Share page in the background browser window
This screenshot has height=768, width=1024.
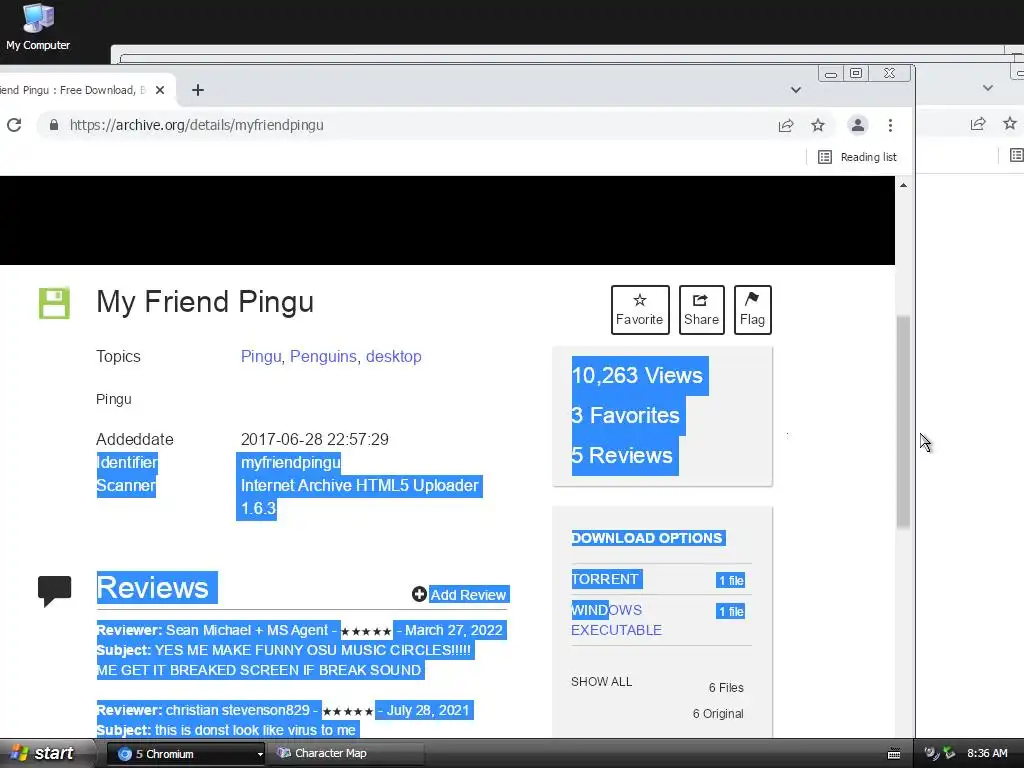978,123
